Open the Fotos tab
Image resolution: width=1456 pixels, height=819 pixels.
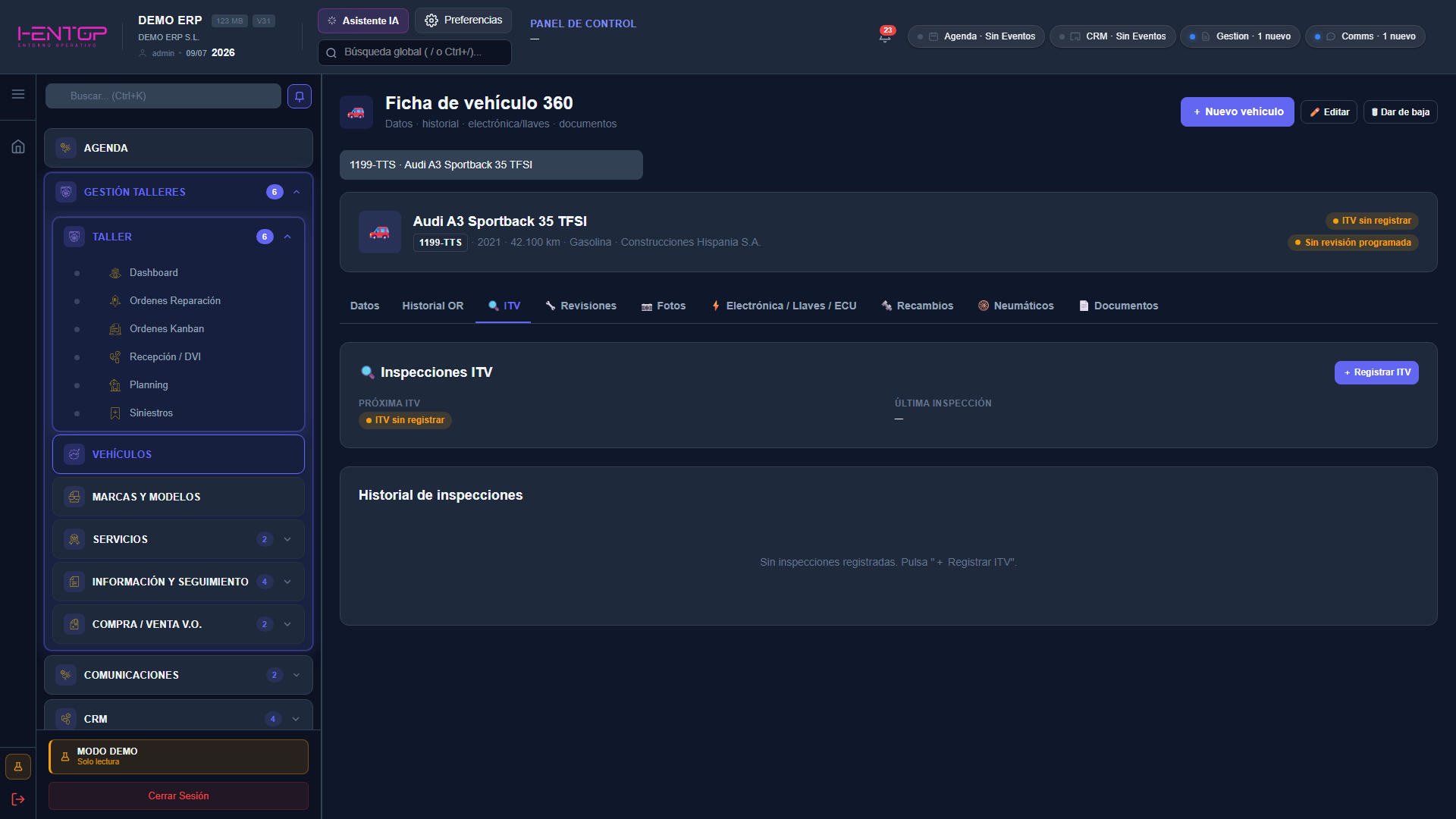click(x=664, y=306)
